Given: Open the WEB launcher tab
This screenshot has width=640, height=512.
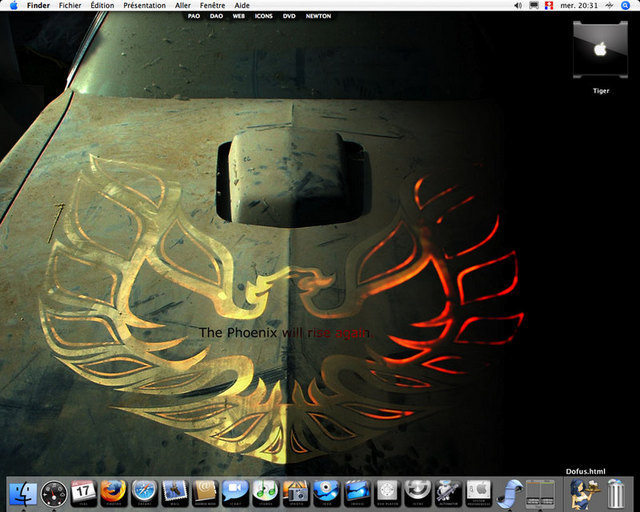Looking at the screenshot, I should [x=239, y=16].
